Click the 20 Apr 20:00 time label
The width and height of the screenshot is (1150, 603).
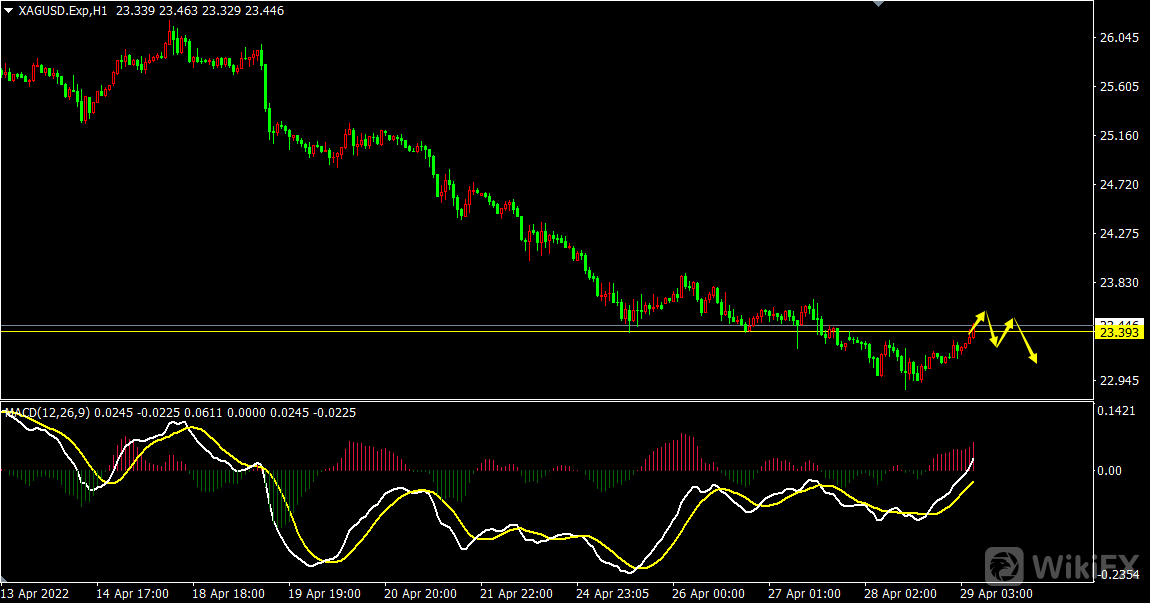[420, 593]
